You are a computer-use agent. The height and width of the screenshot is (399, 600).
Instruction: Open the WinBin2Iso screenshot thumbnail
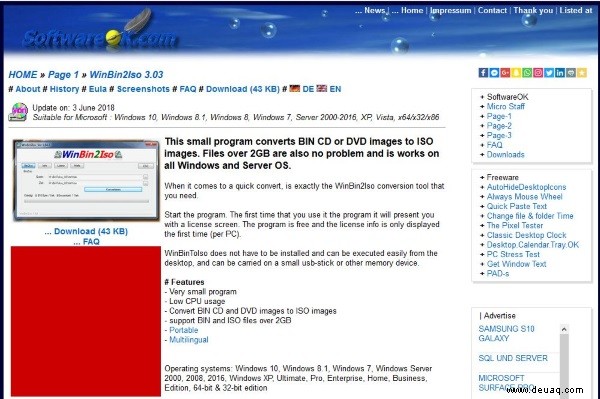[x=86, y=181]
